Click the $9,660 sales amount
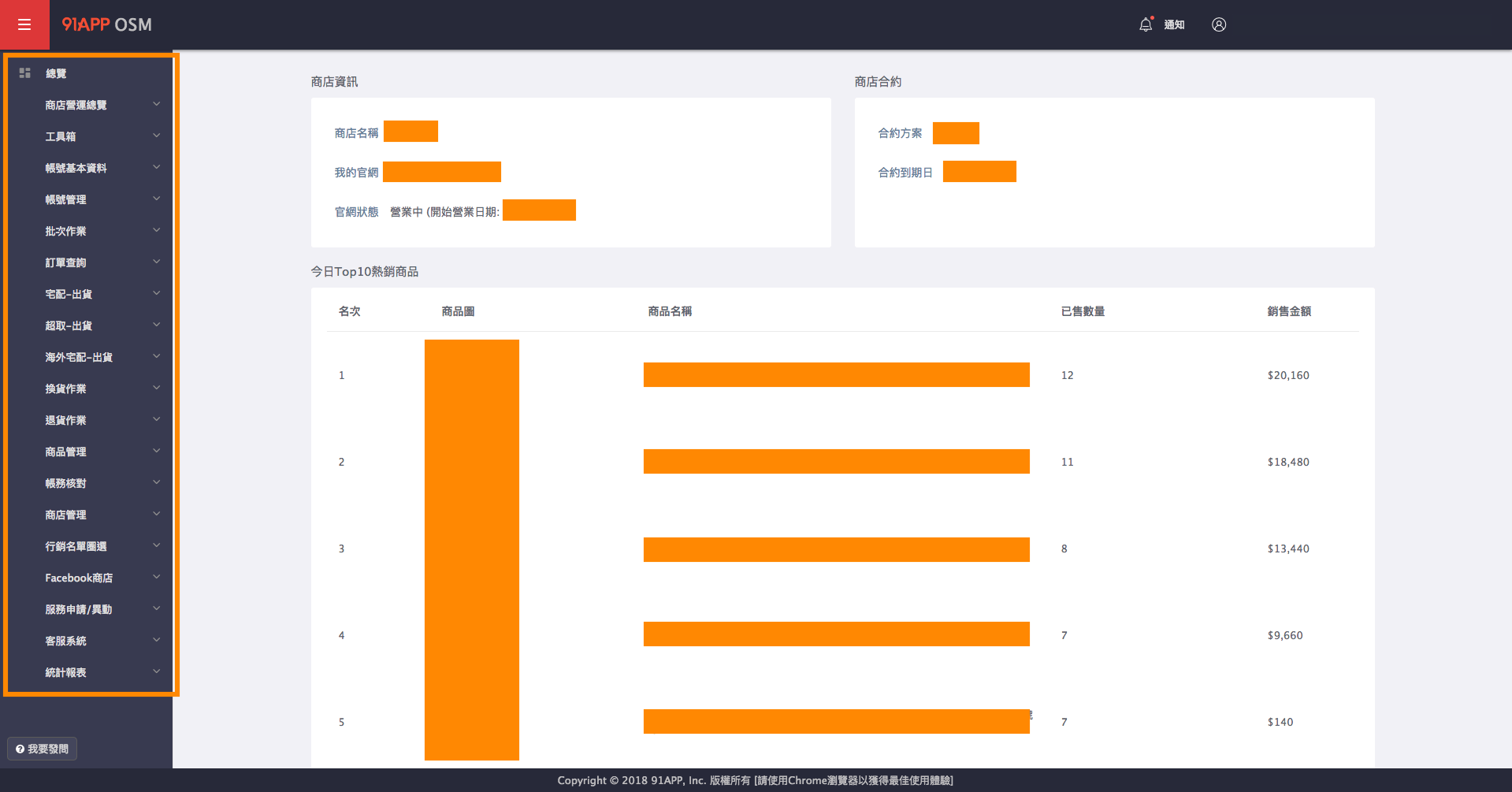The width and height of the screenshot is (1512, 792). [1285, 635]
